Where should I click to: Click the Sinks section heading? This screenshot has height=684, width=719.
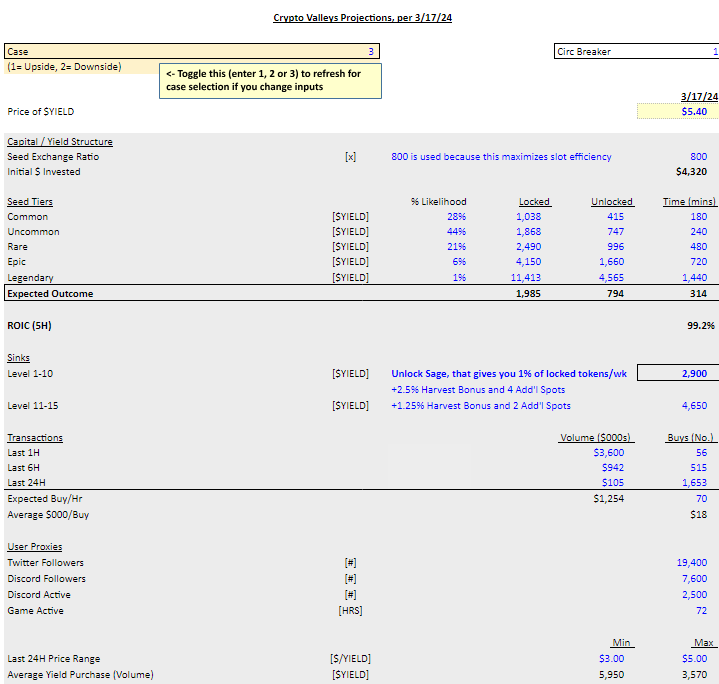[x=18, y=358]
